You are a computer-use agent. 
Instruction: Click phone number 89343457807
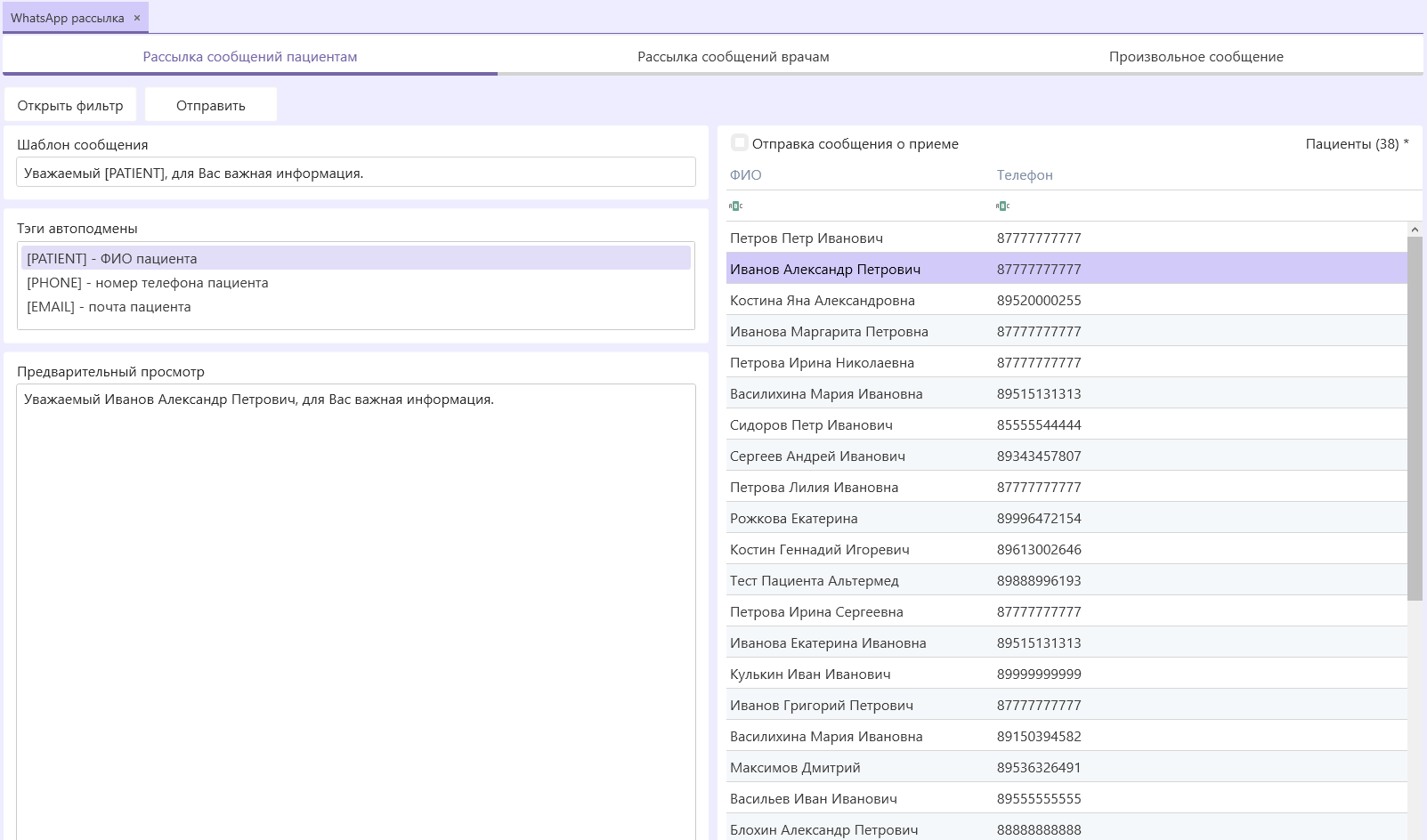(1039, 456)
